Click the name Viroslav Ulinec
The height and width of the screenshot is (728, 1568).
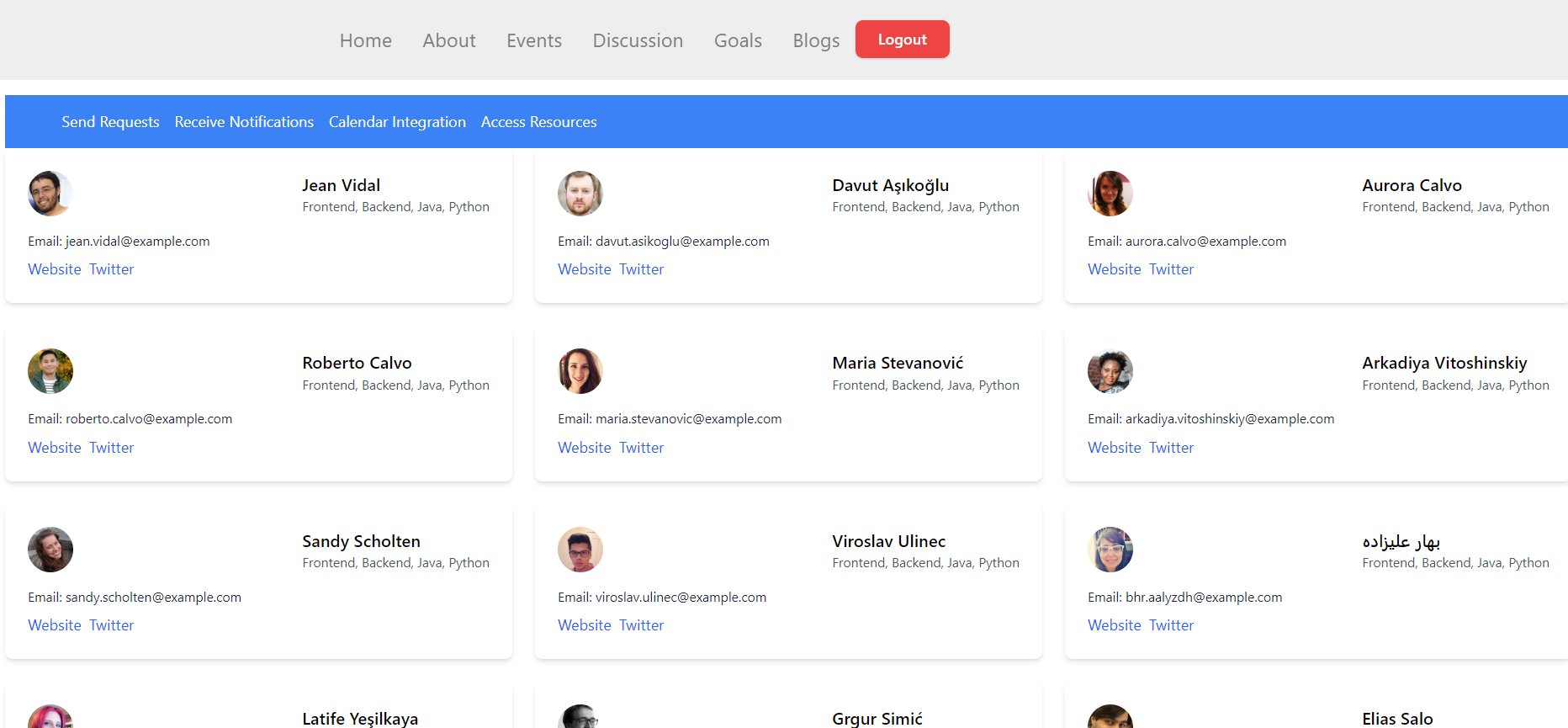(889, 541)
